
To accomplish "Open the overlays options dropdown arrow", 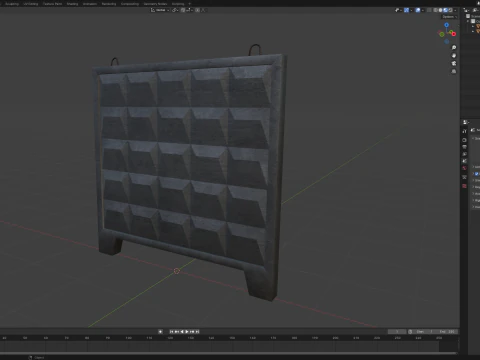I will point(423,10).
